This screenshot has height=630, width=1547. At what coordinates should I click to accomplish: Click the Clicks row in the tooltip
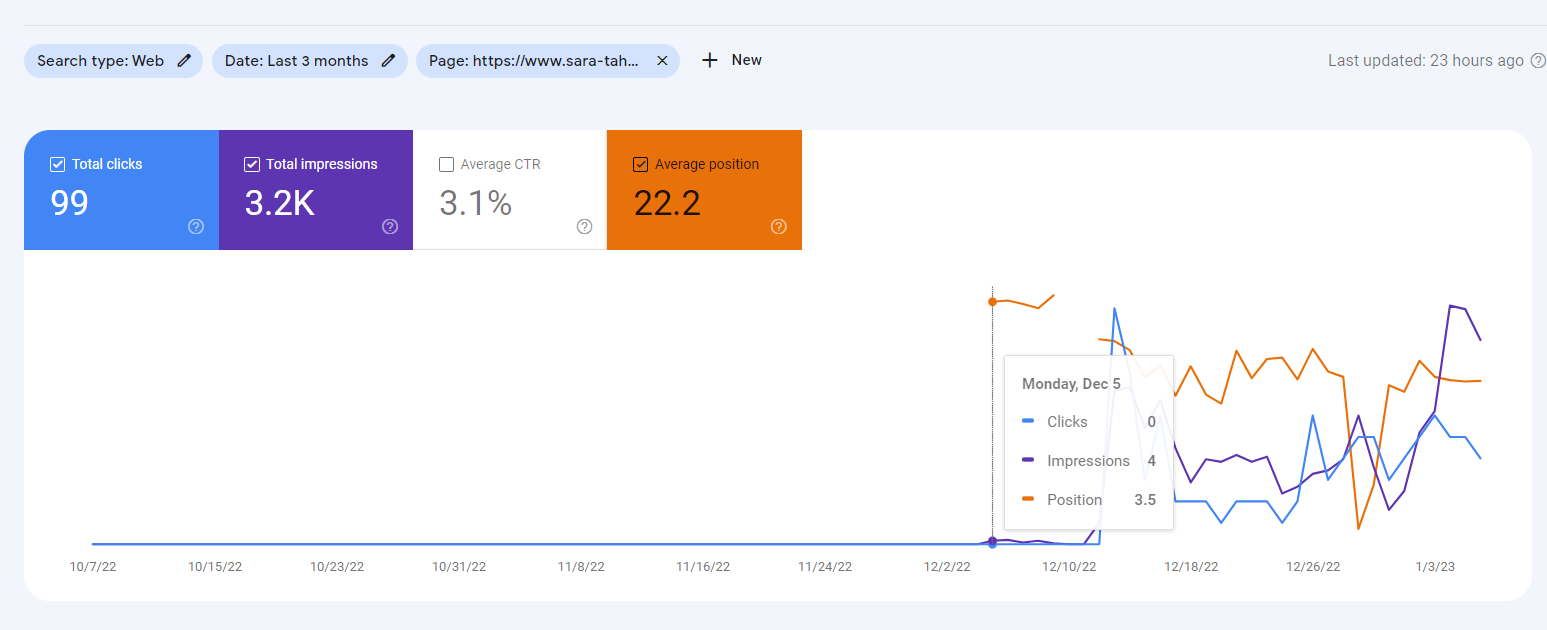1089,422
